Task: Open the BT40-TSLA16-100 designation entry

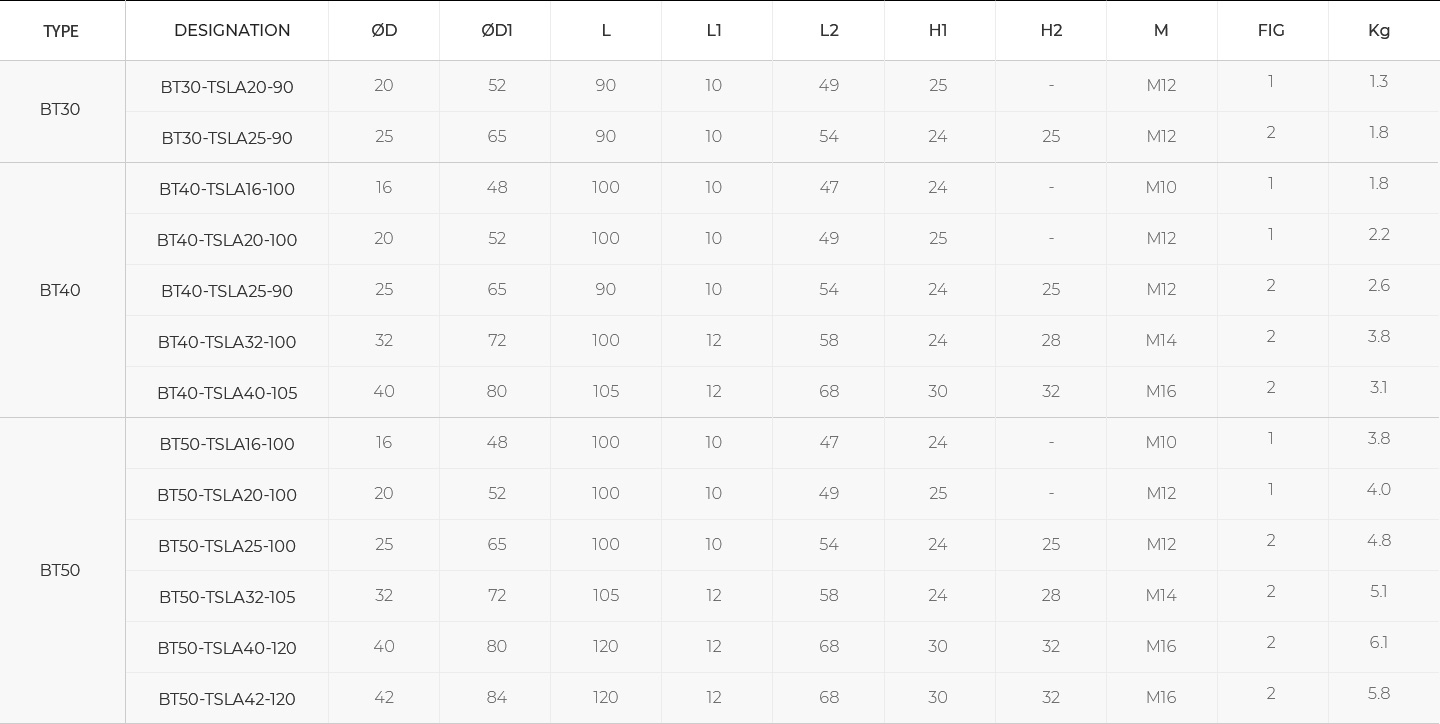Action: coord(227,189)
